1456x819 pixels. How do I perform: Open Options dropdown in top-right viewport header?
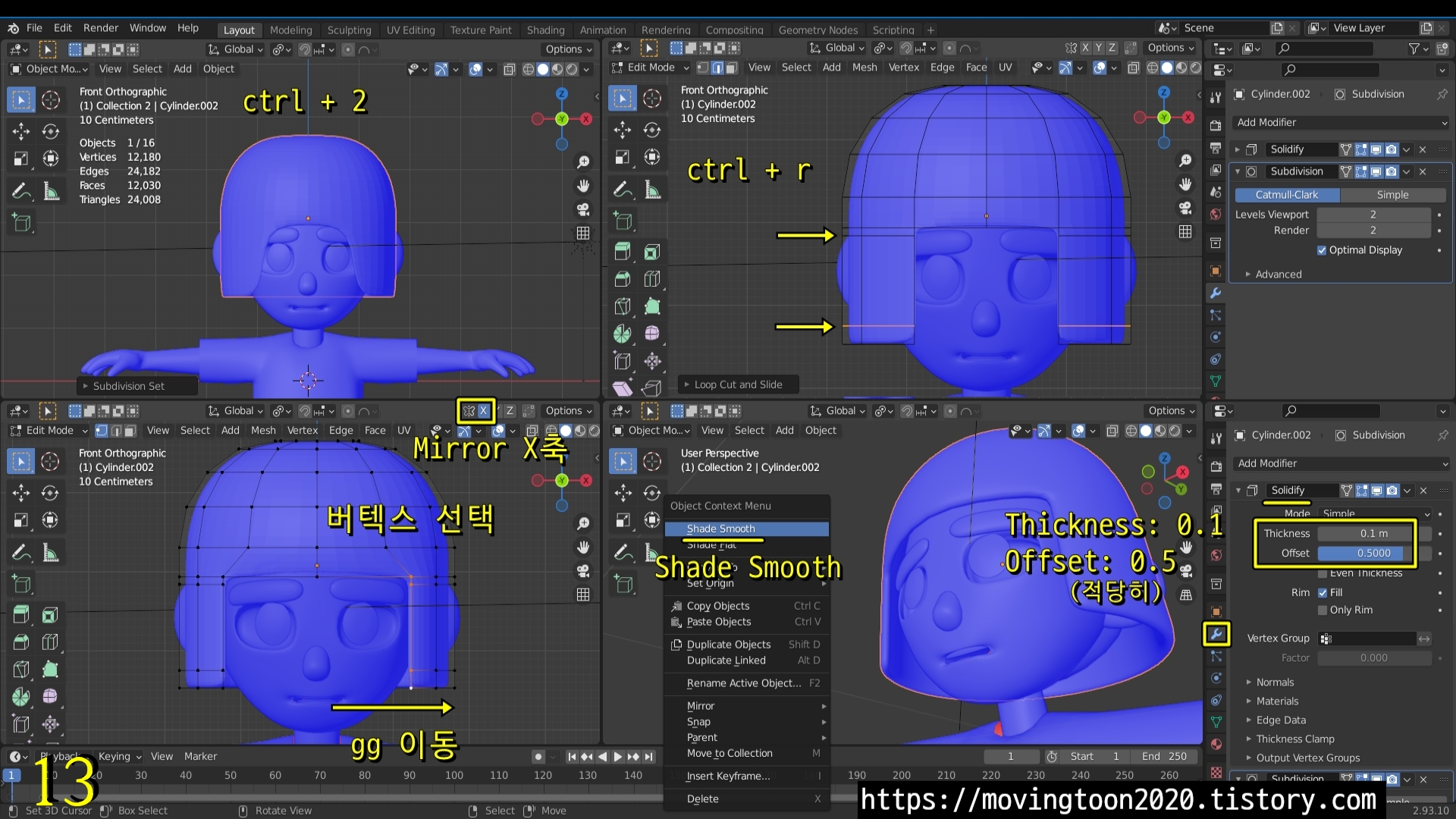(1171, 48)
